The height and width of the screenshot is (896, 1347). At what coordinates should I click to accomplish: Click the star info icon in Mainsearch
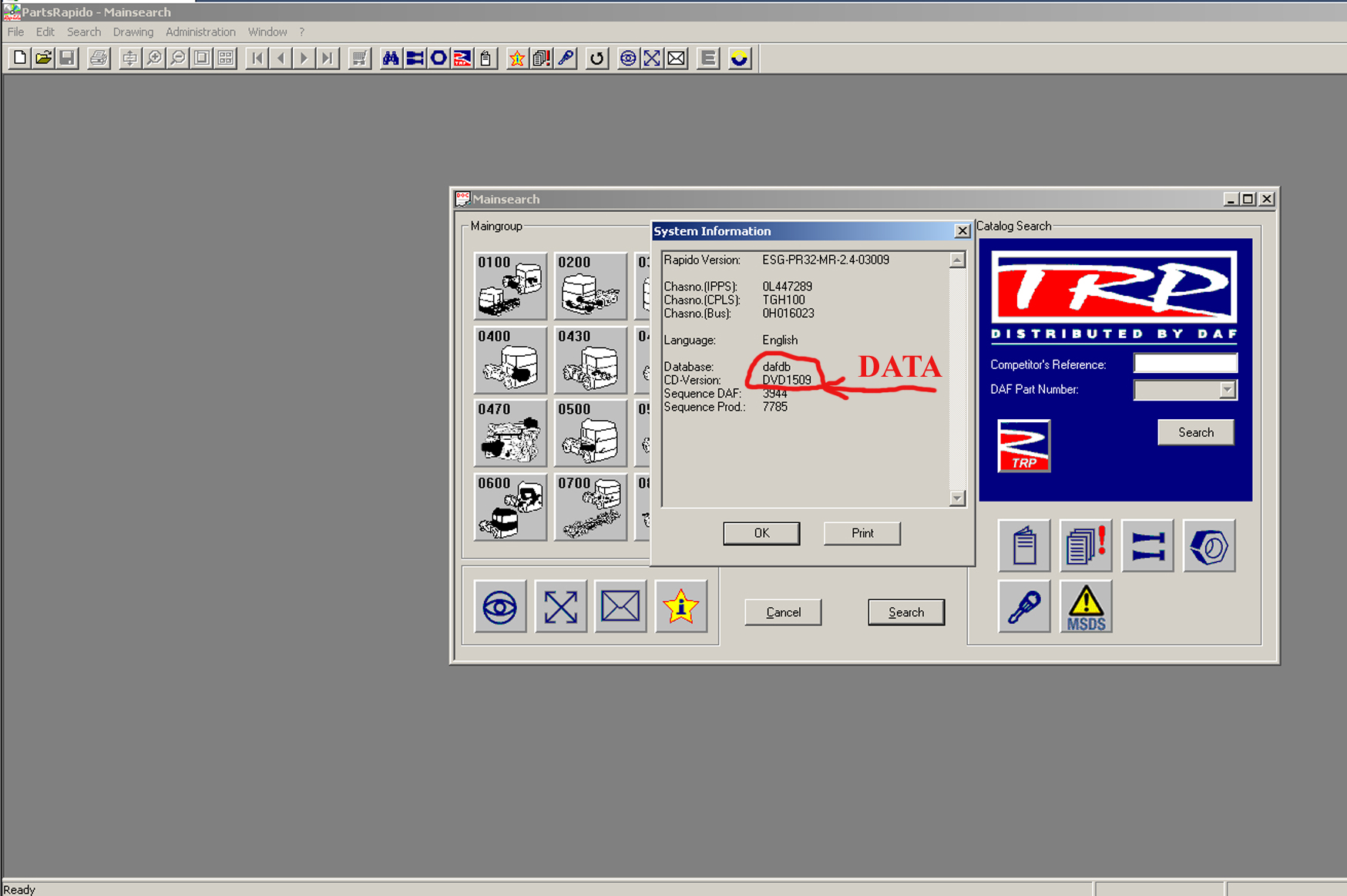680,607
